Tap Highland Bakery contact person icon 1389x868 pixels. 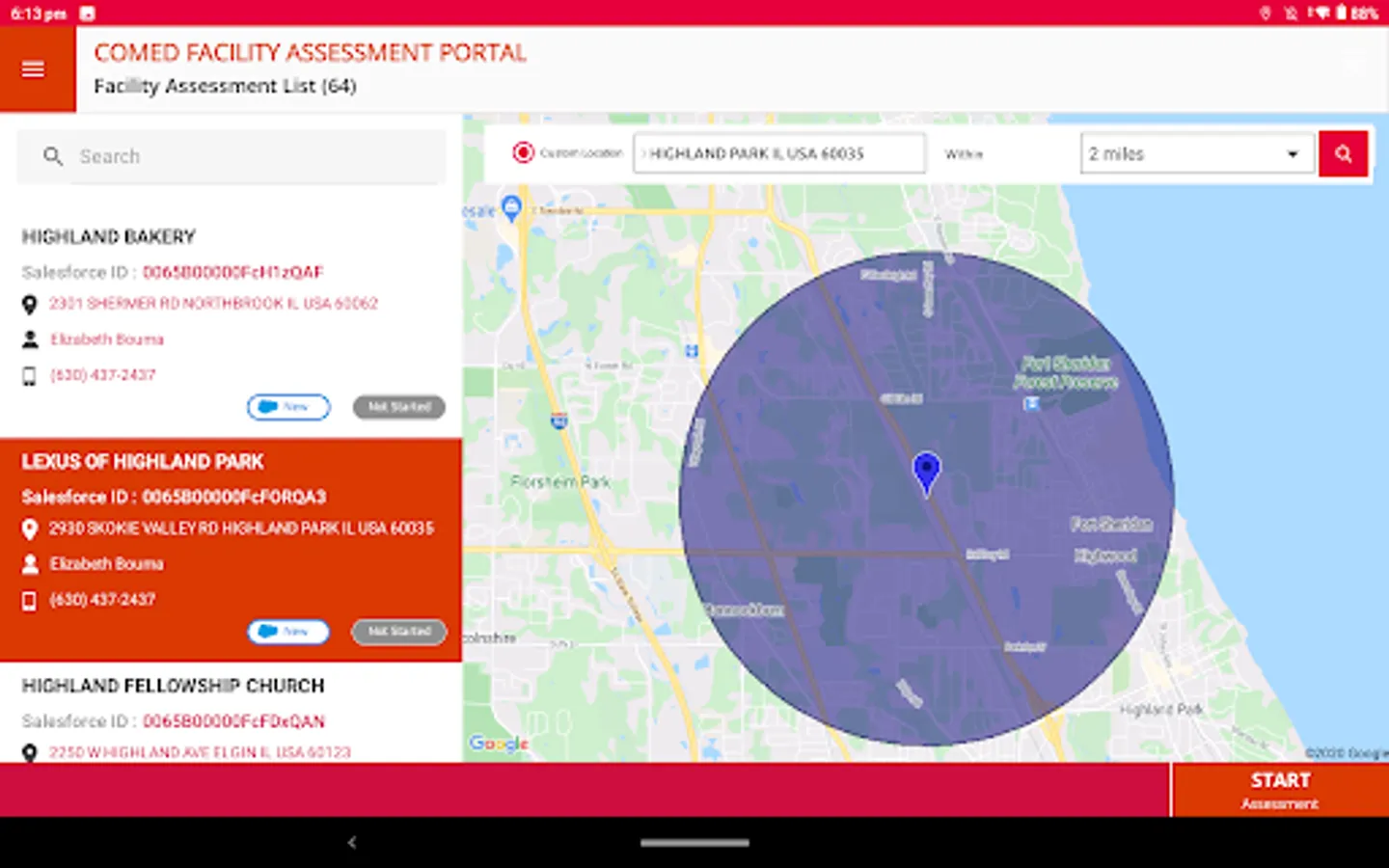(x=30, y=339)
